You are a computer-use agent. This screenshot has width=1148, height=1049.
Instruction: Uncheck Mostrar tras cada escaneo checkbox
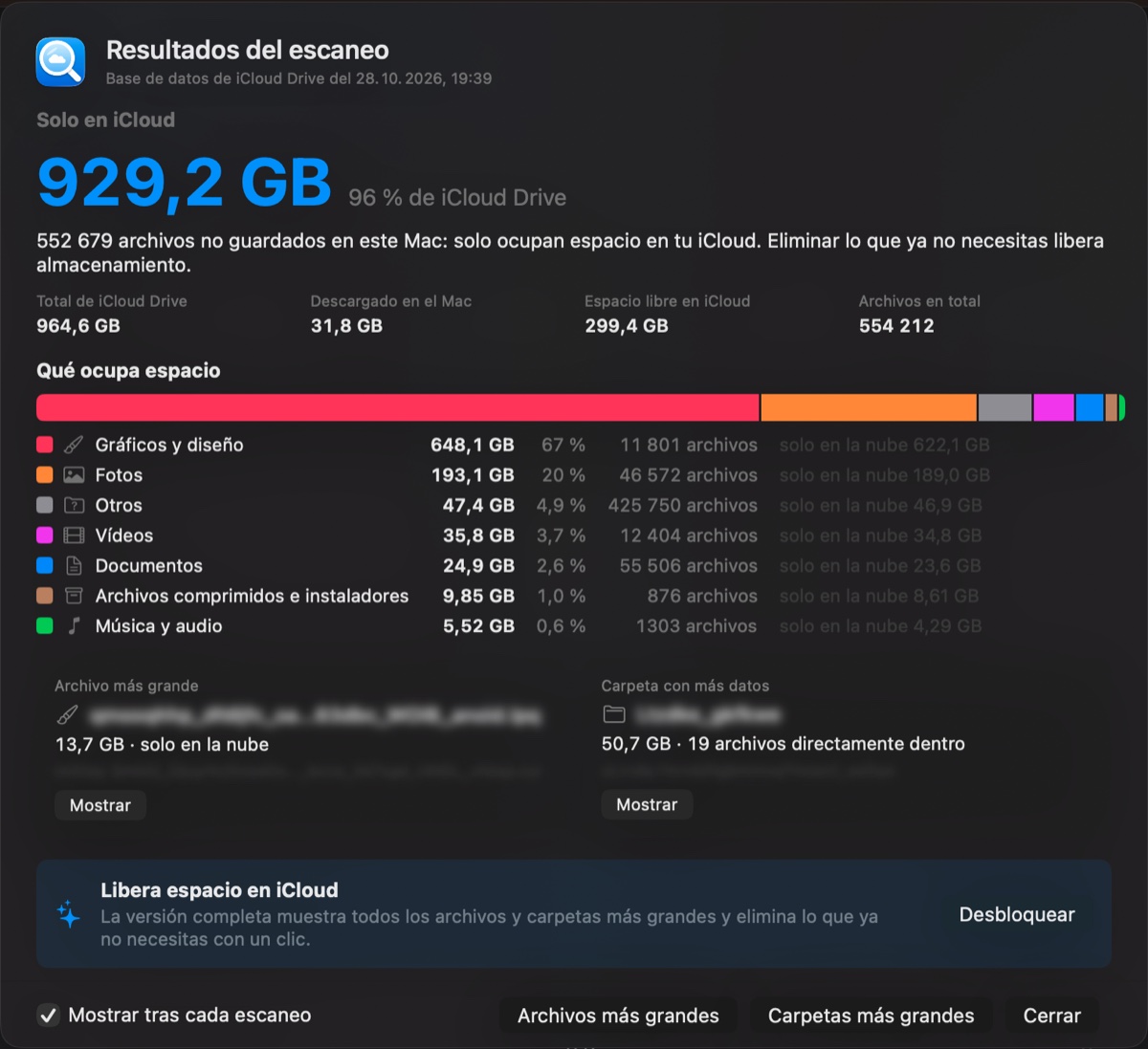point(48,1016)
